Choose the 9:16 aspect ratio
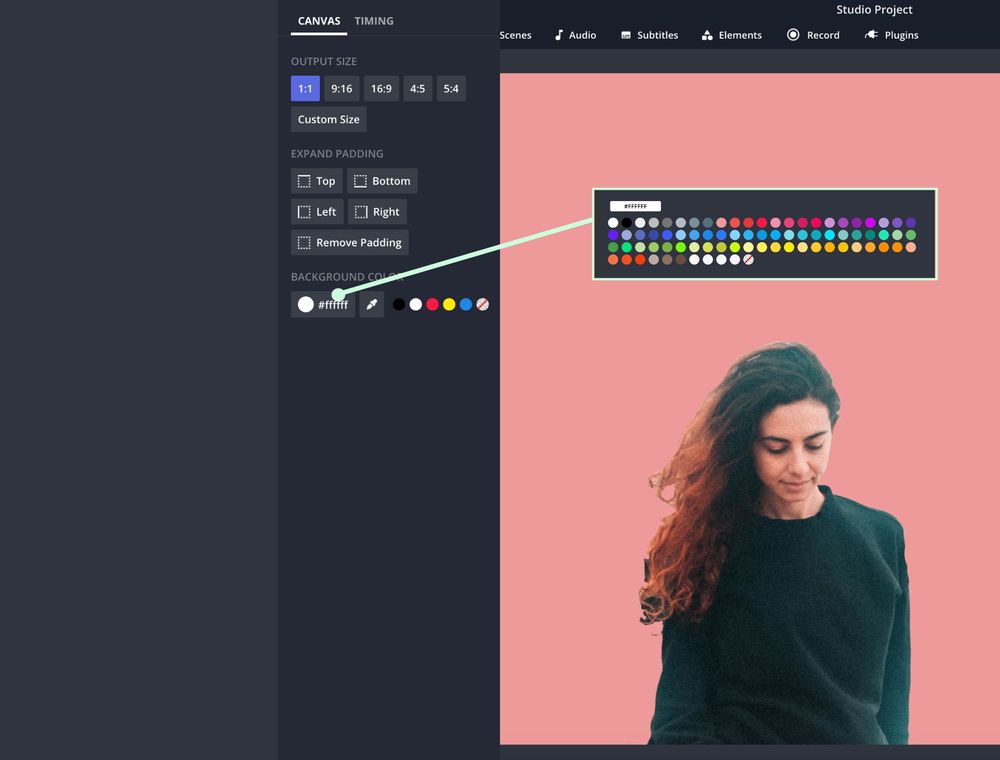The image size is (1000, 760). click(x=341, y=89)
